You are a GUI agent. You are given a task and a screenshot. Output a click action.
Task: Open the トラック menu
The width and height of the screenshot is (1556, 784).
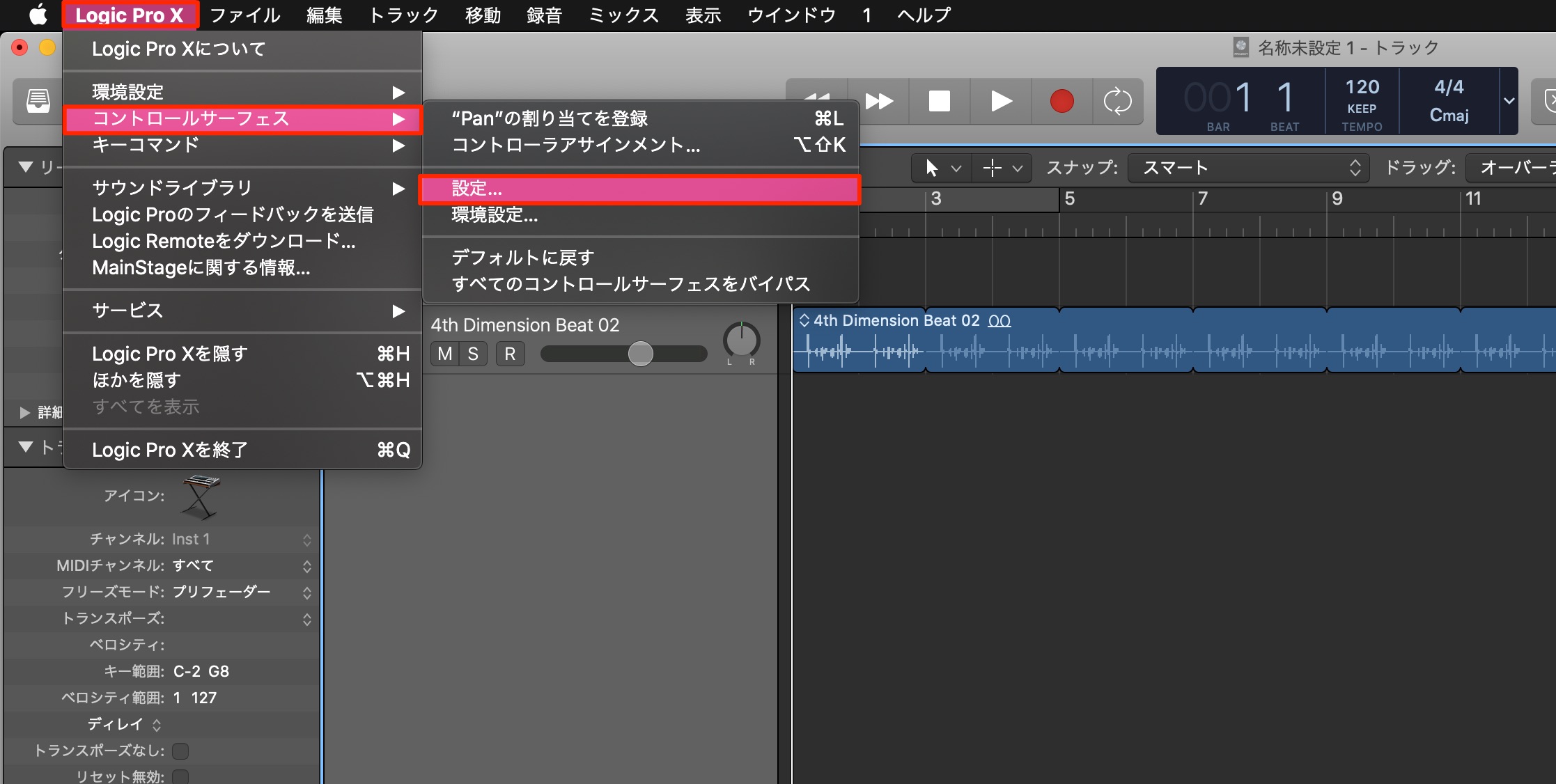pos(404,15)
